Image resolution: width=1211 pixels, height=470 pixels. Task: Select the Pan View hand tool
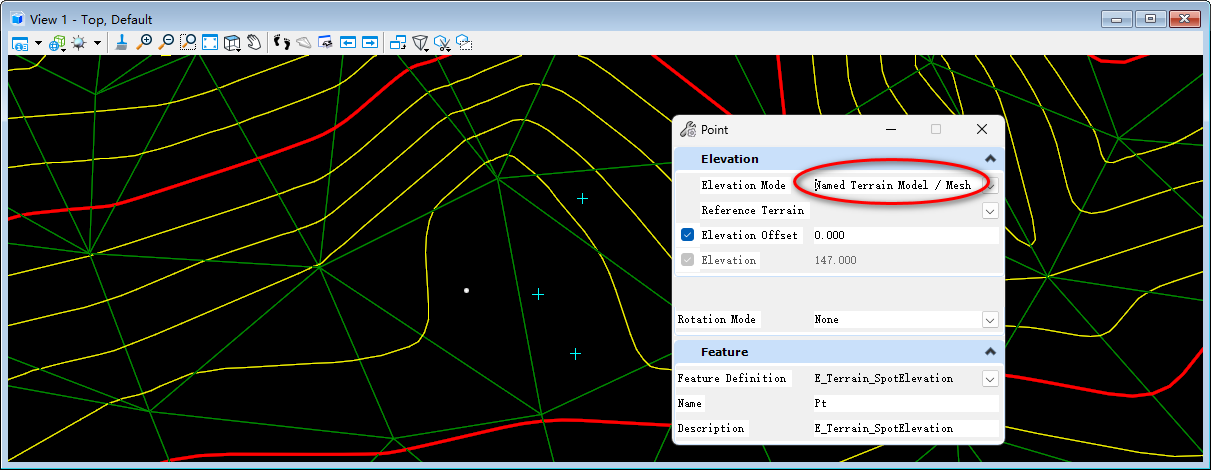[x=254, y=43]
